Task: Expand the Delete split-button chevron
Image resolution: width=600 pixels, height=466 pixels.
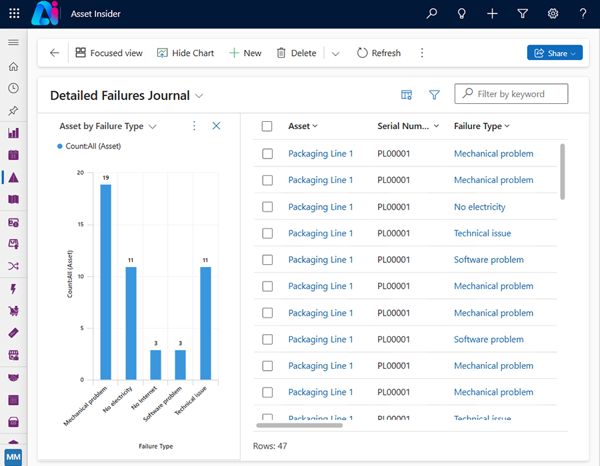Action: tap(335, 53)
